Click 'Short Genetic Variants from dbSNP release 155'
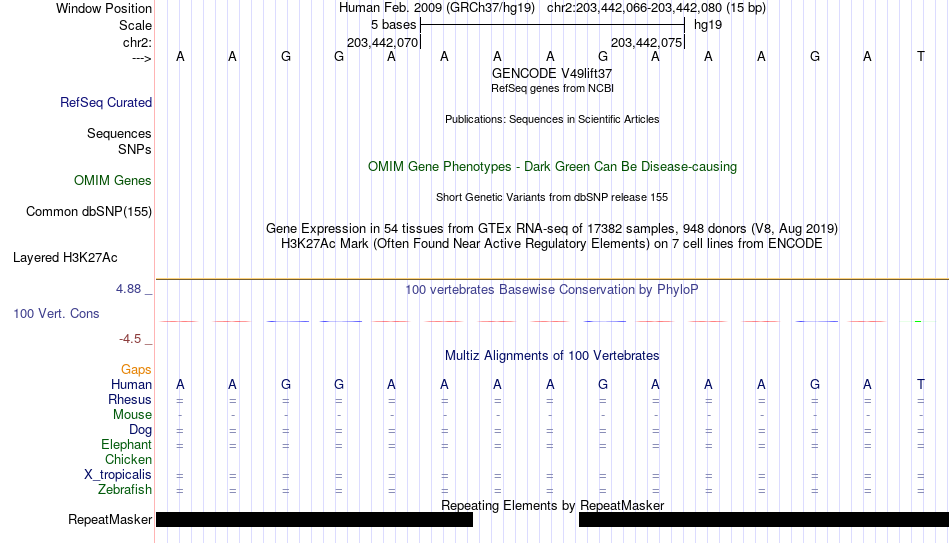 click(552, 198)
